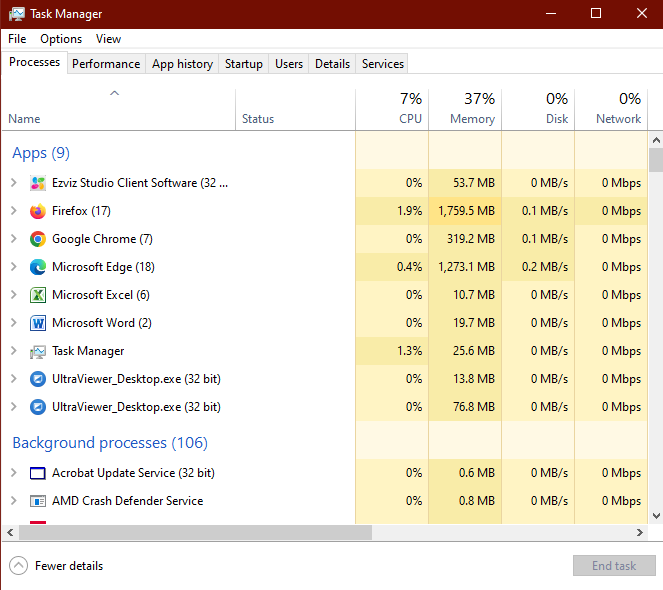Sort by the Disk column header
Screen dimensions: 663x590
click(x=538, y=110)
